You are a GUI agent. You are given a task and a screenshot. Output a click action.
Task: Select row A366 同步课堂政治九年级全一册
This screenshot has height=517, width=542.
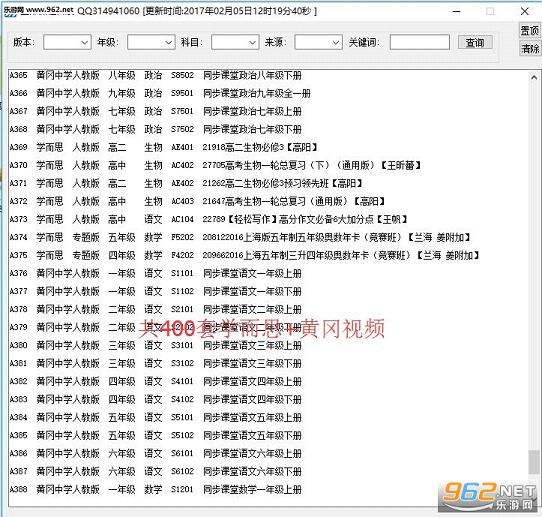click(160, 93)
